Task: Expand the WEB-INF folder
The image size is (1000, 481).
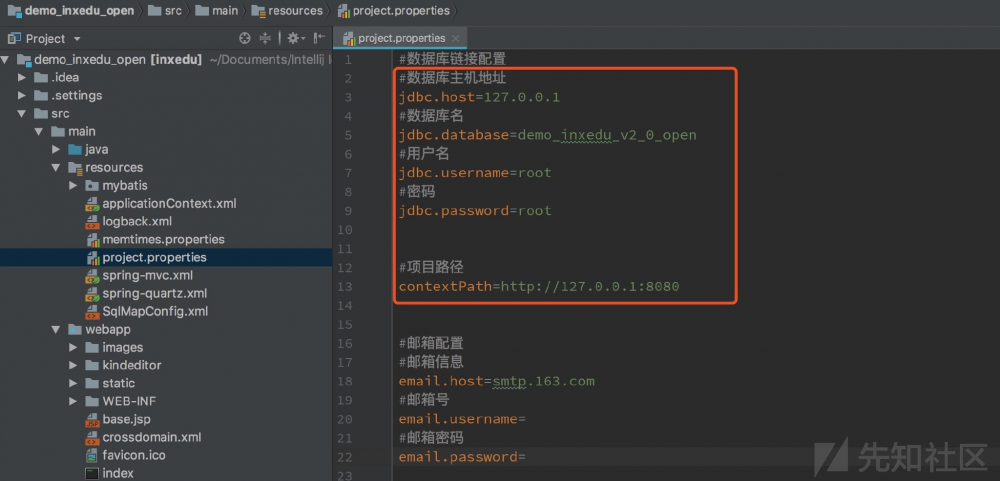Action: tap(73, 401)
